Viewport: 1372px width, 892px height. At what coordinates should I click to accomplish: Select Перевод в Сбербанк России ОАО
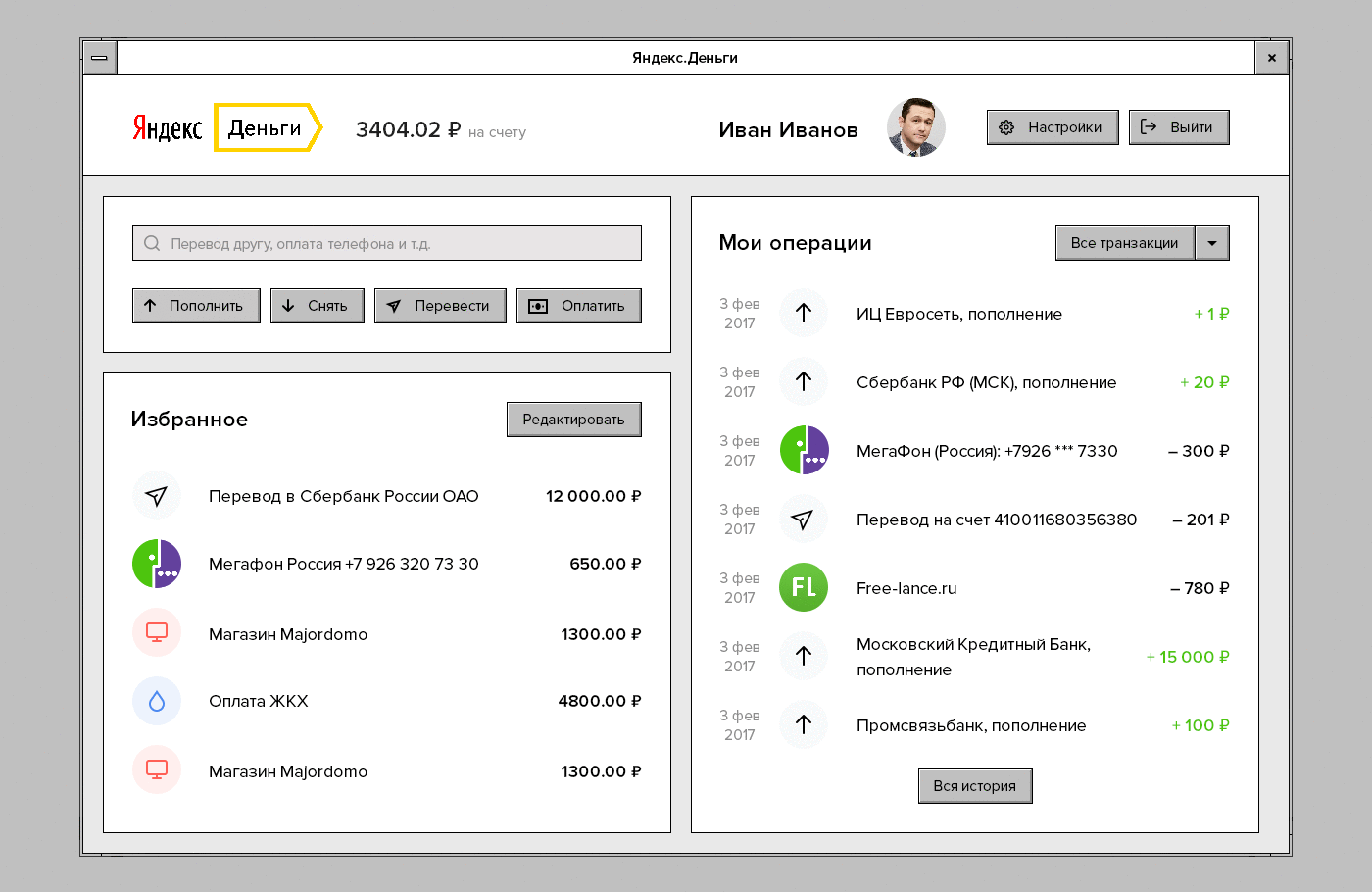click(344, 496)
